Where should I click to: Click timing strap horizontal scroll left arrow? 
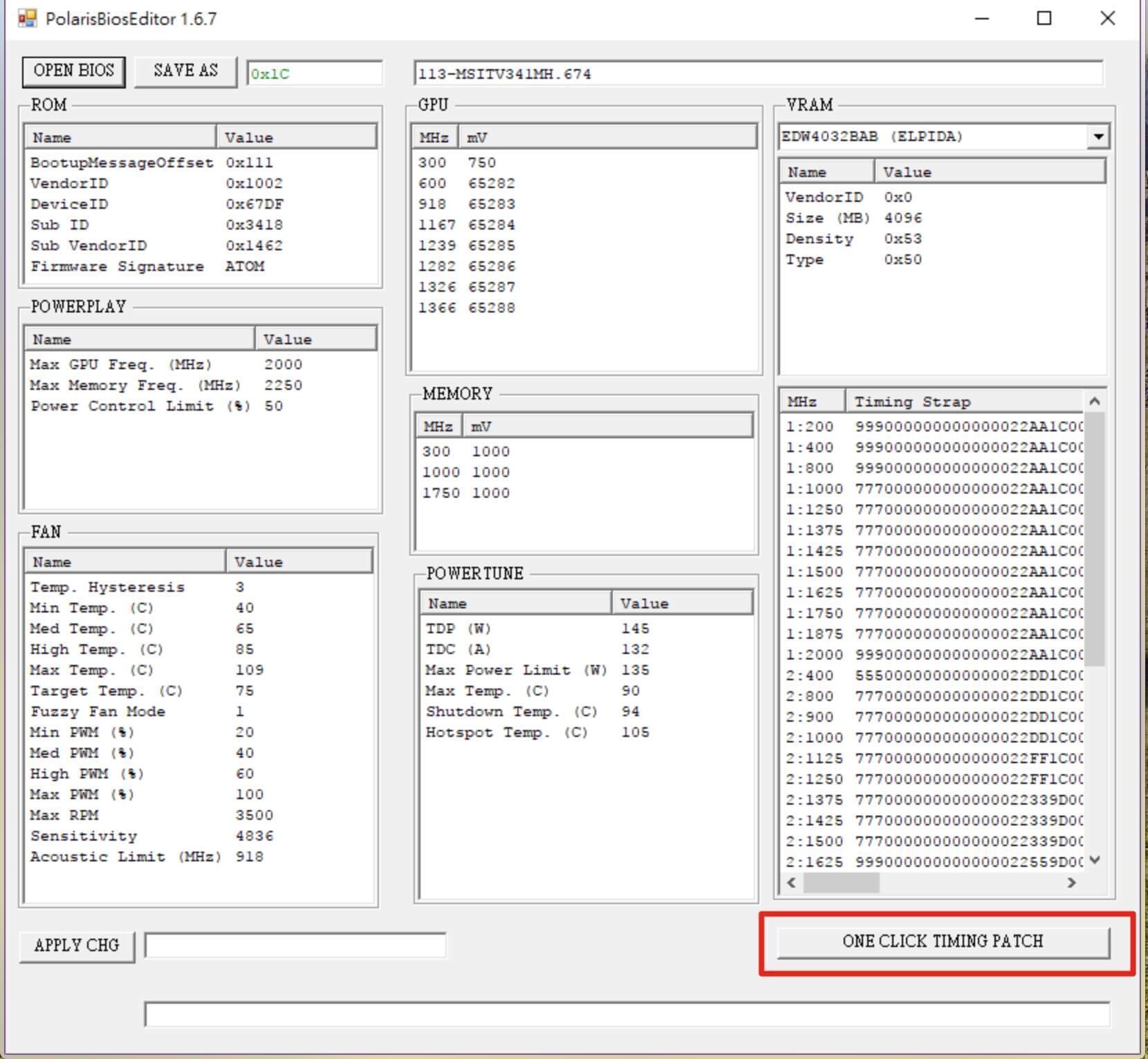click(792, 883)
